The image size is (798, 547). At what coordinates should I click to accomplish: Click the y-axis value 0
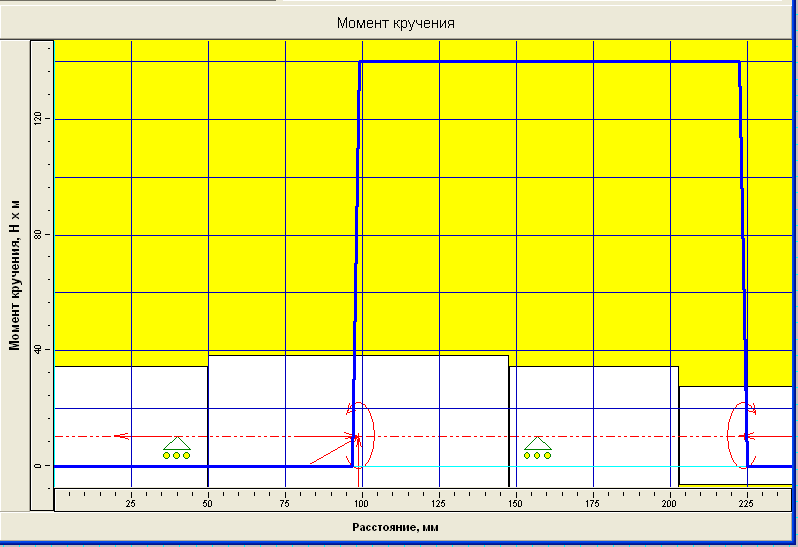(x=37, y=466)
